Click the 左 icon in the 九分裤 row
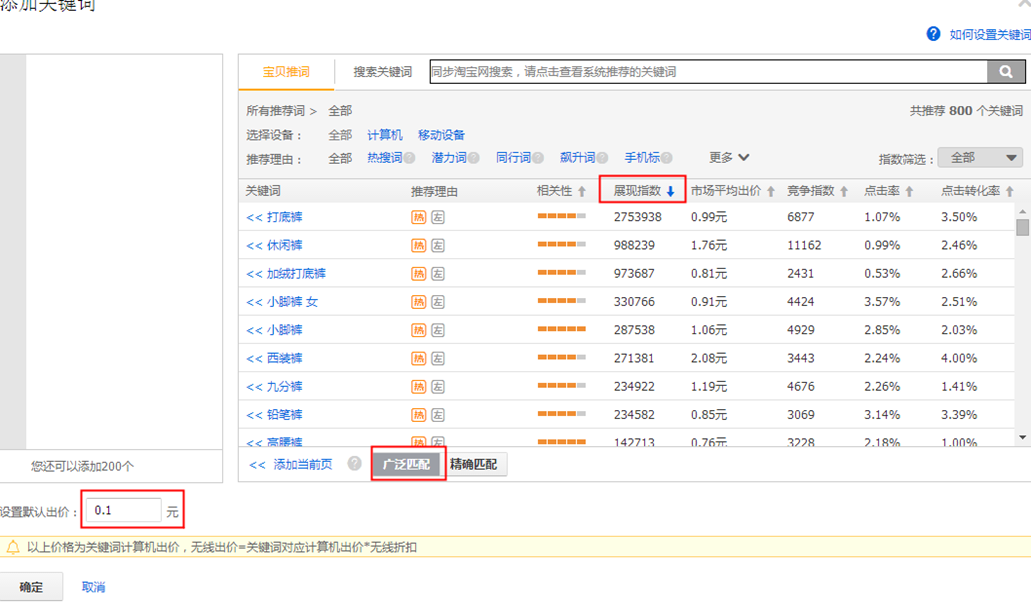Screen dimensions: 1031x605 pos(438,387)
